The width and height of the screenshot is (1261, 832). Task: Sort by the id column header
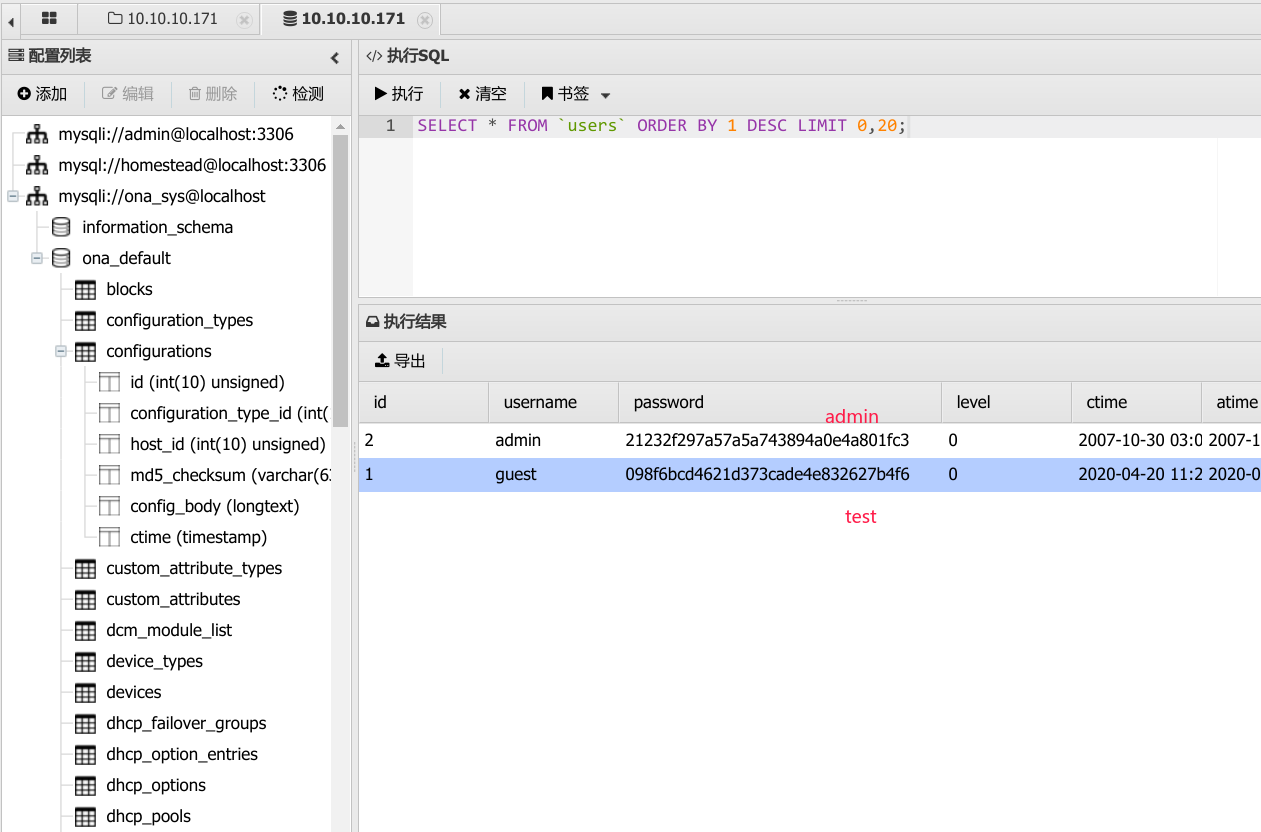pyautogui.click(x=424, y=402)
